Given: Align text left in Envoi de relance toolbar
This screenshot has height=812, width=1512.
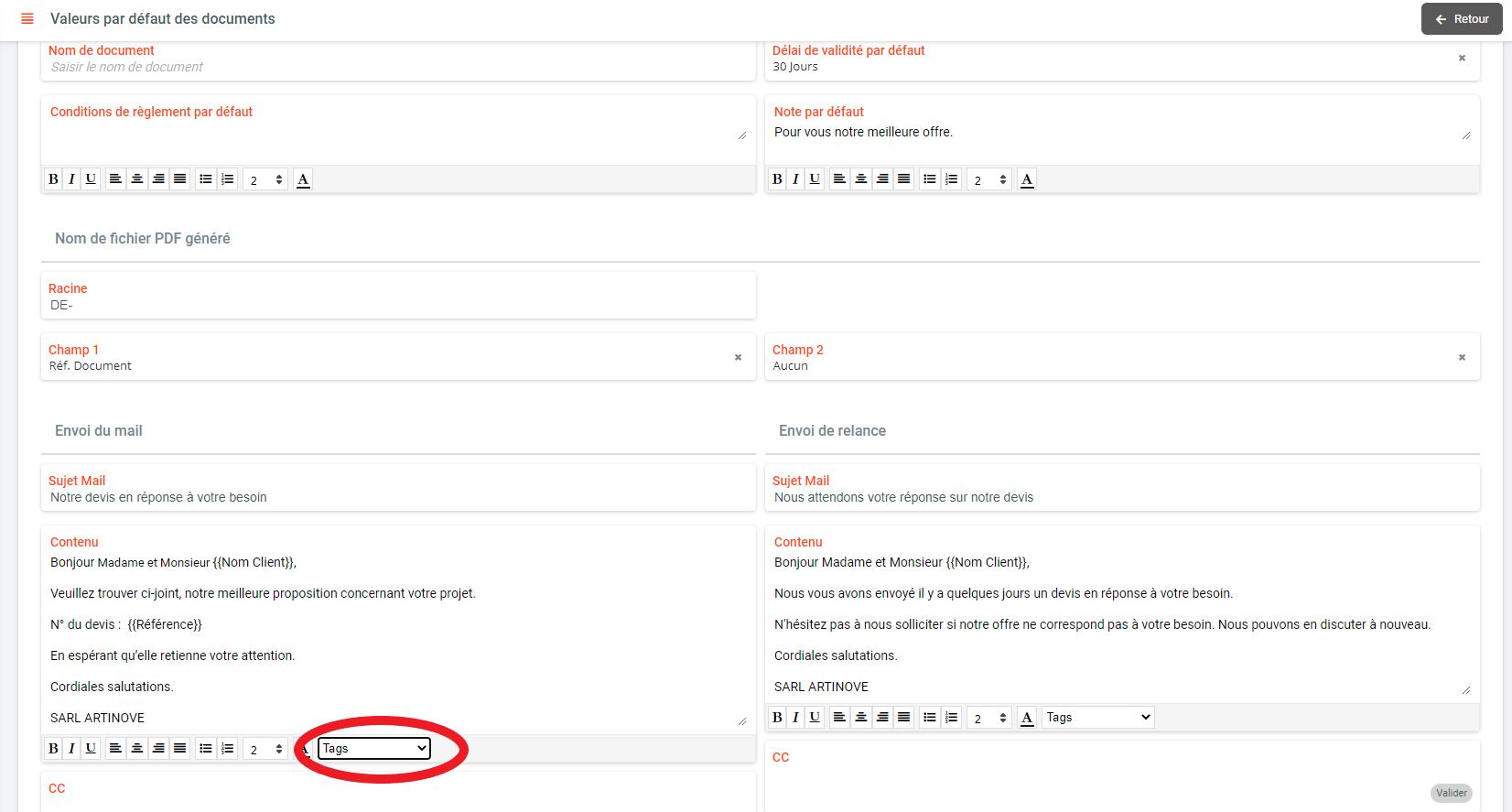Looking at the screenshot, I should (x=839, y=718).
